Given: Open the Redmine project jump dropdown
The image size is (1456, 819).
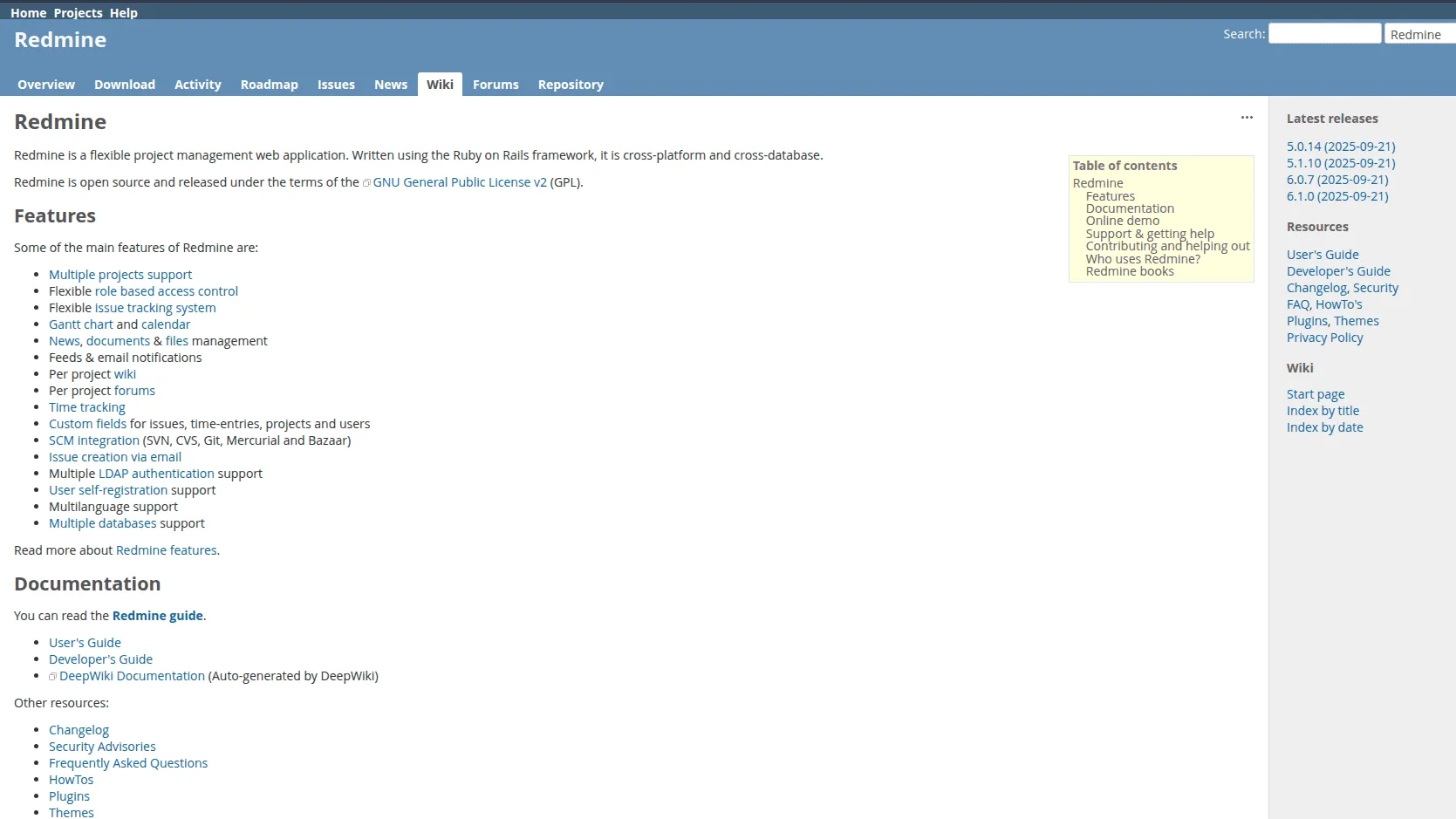Looking at the screenshot, I should [1418, 33].
